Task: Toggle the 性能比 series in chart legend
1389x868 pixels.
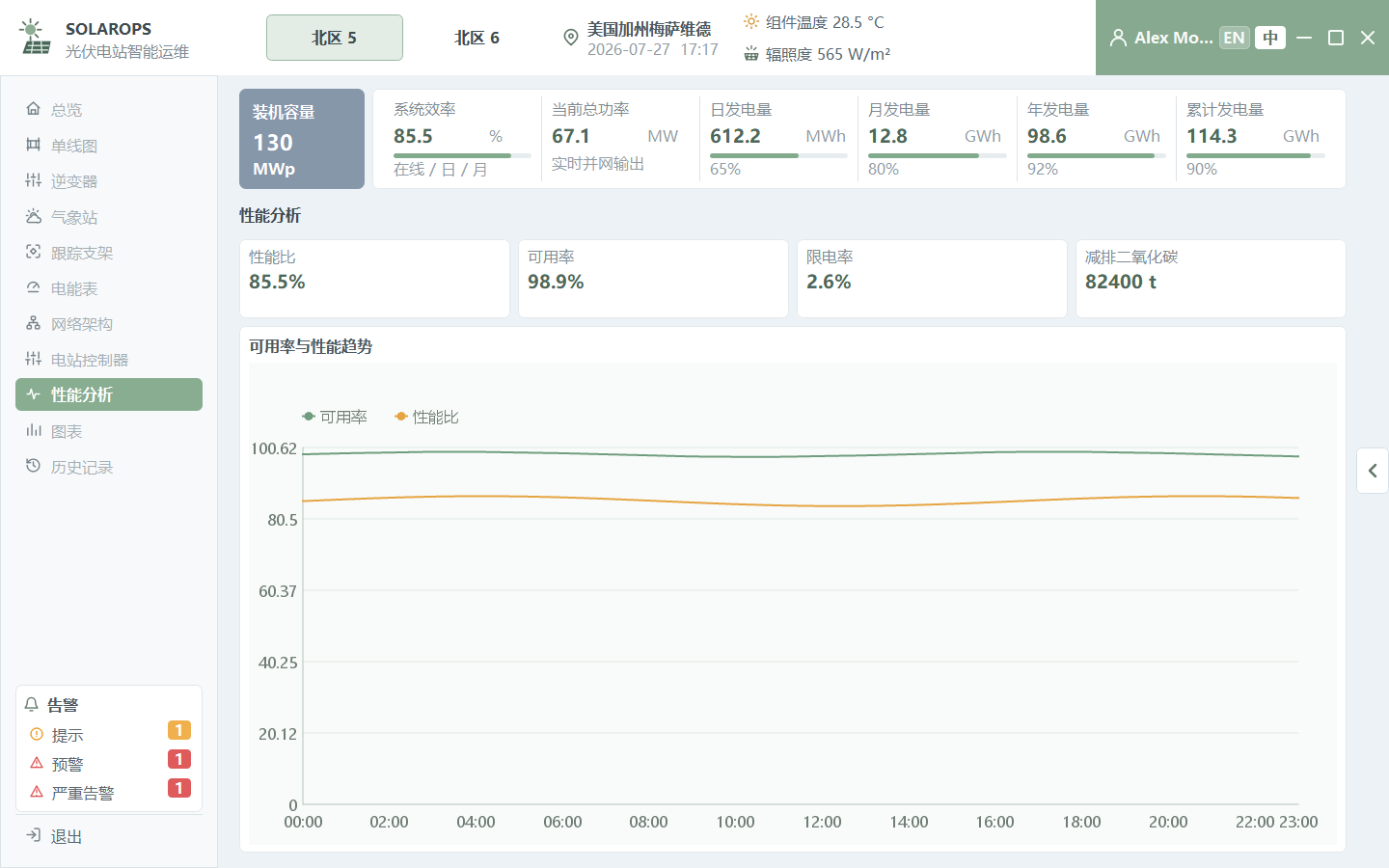Action: [x=426, y=417]
